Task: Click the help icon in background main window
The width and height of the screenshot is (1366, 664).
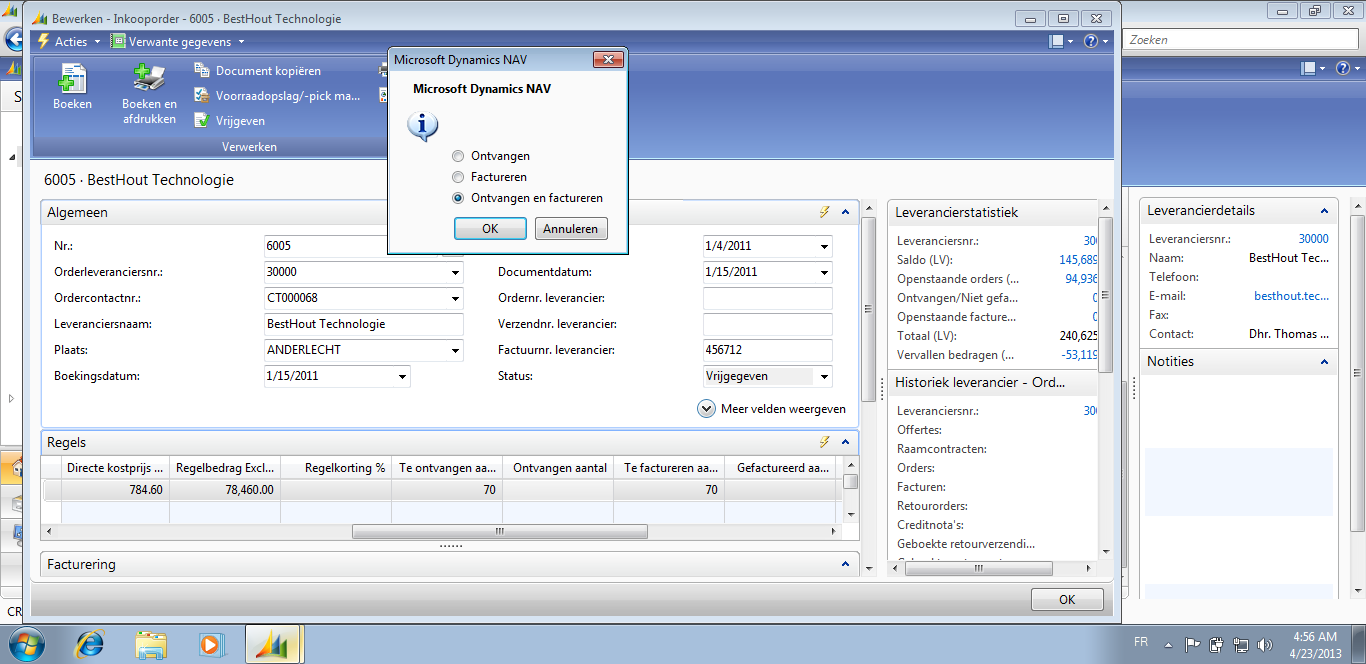Action: (1343, 68)
